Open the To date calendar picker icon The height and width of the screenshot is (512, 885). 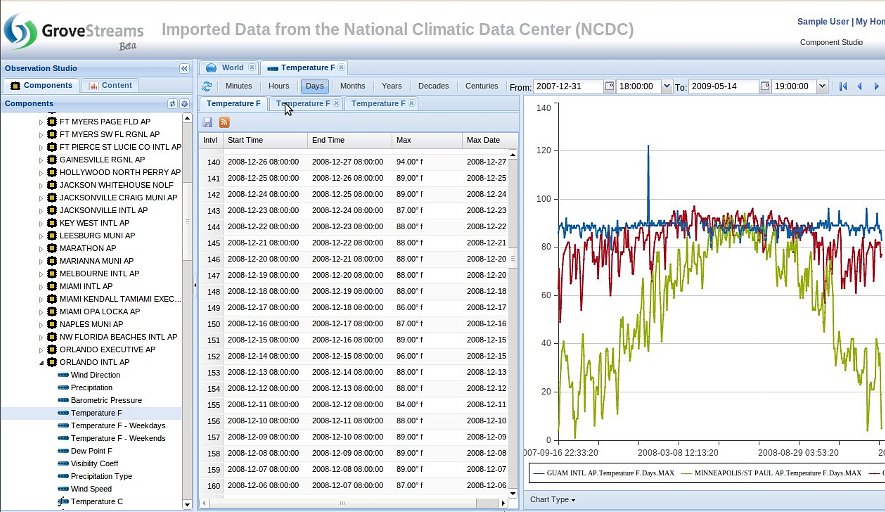(x=765, y=87)
